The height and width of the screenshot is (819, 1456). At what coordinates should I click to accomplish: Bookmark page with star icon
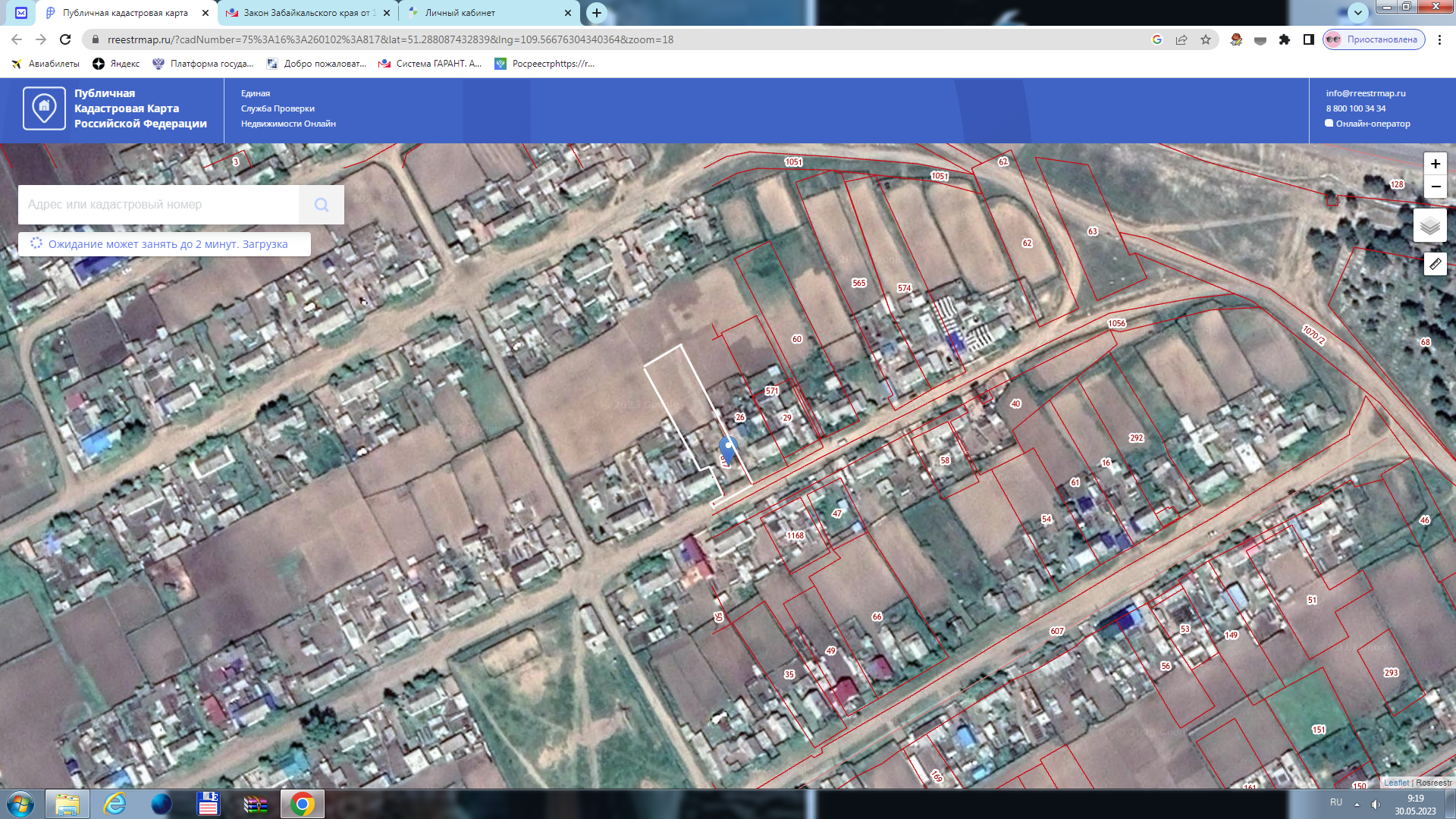pos(1206,39)
